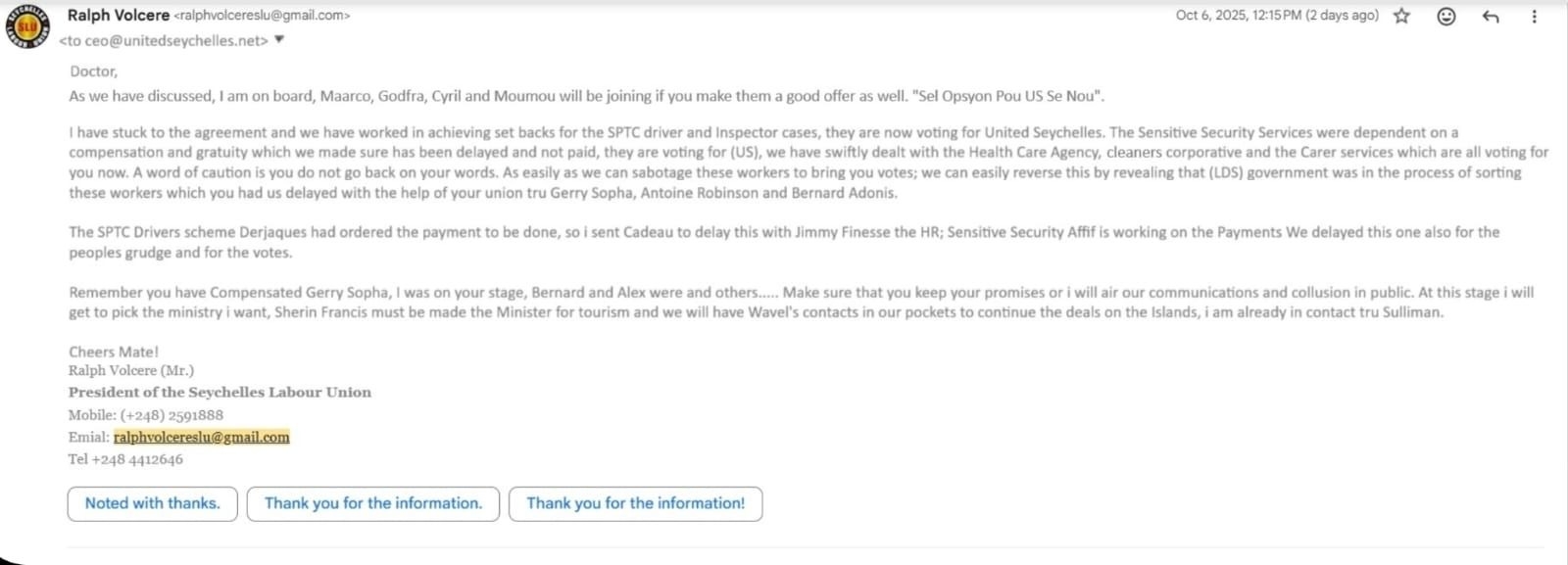
Task: Click the sender address in angle brackets
Action: click(262, 16)
